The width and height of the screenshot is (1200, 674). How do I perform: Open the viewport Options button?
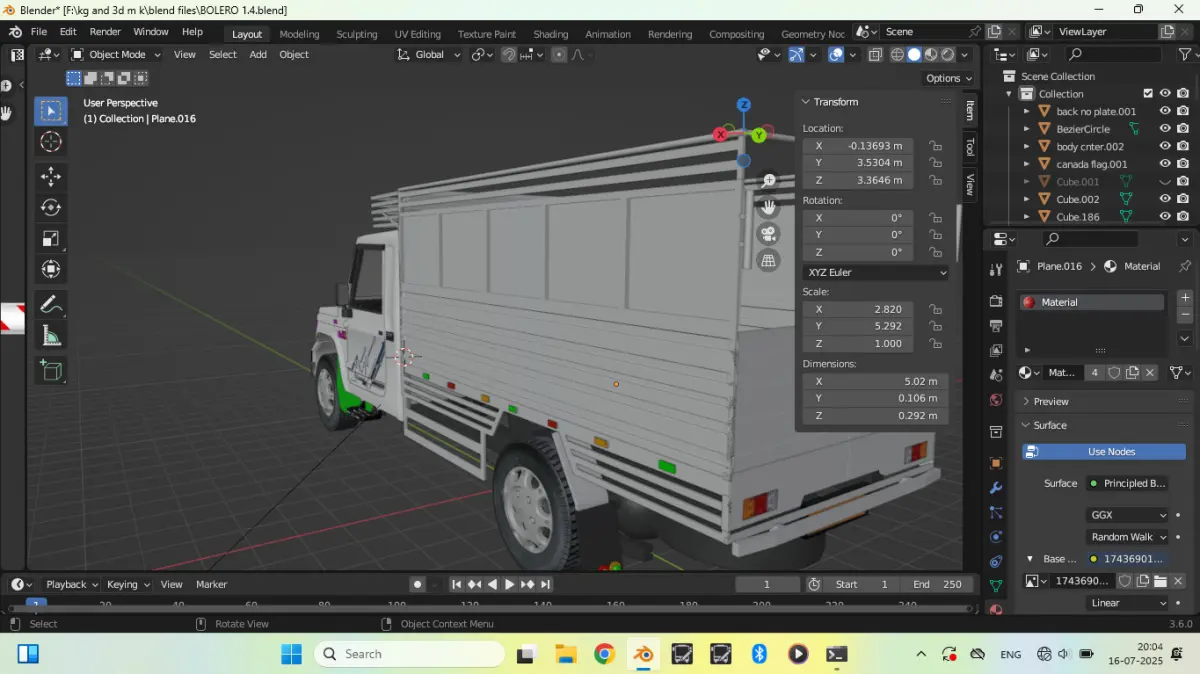coord(949,78)
